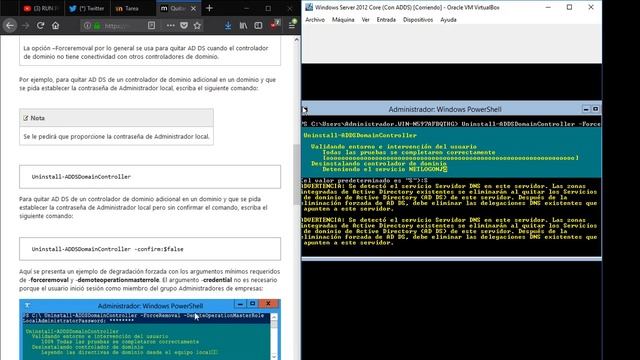
Task: Close the active Quitar tab
Action: point(193,9)
